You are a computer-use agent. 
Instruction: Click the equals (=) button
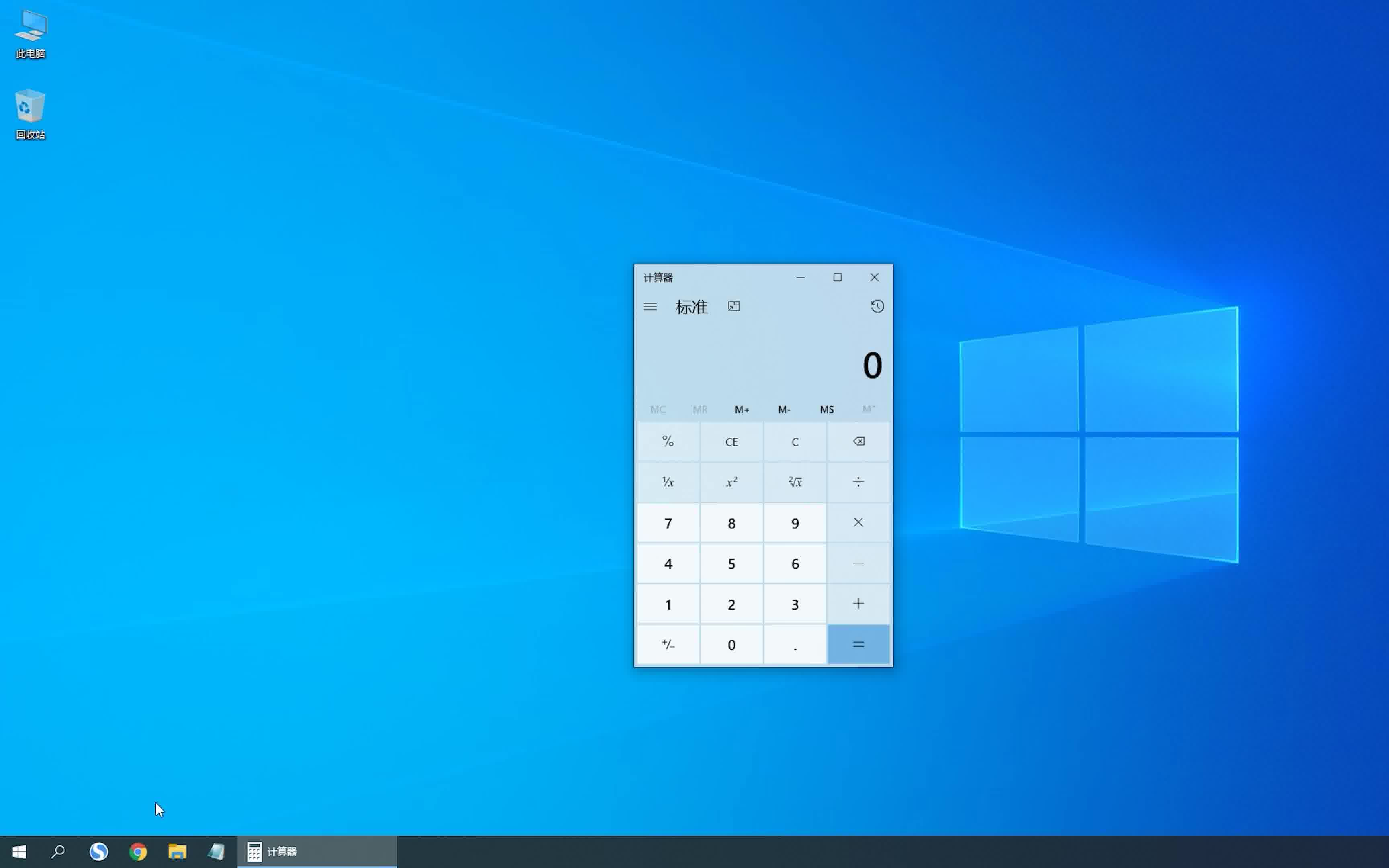pyautogui.click(x=858, y=644)
